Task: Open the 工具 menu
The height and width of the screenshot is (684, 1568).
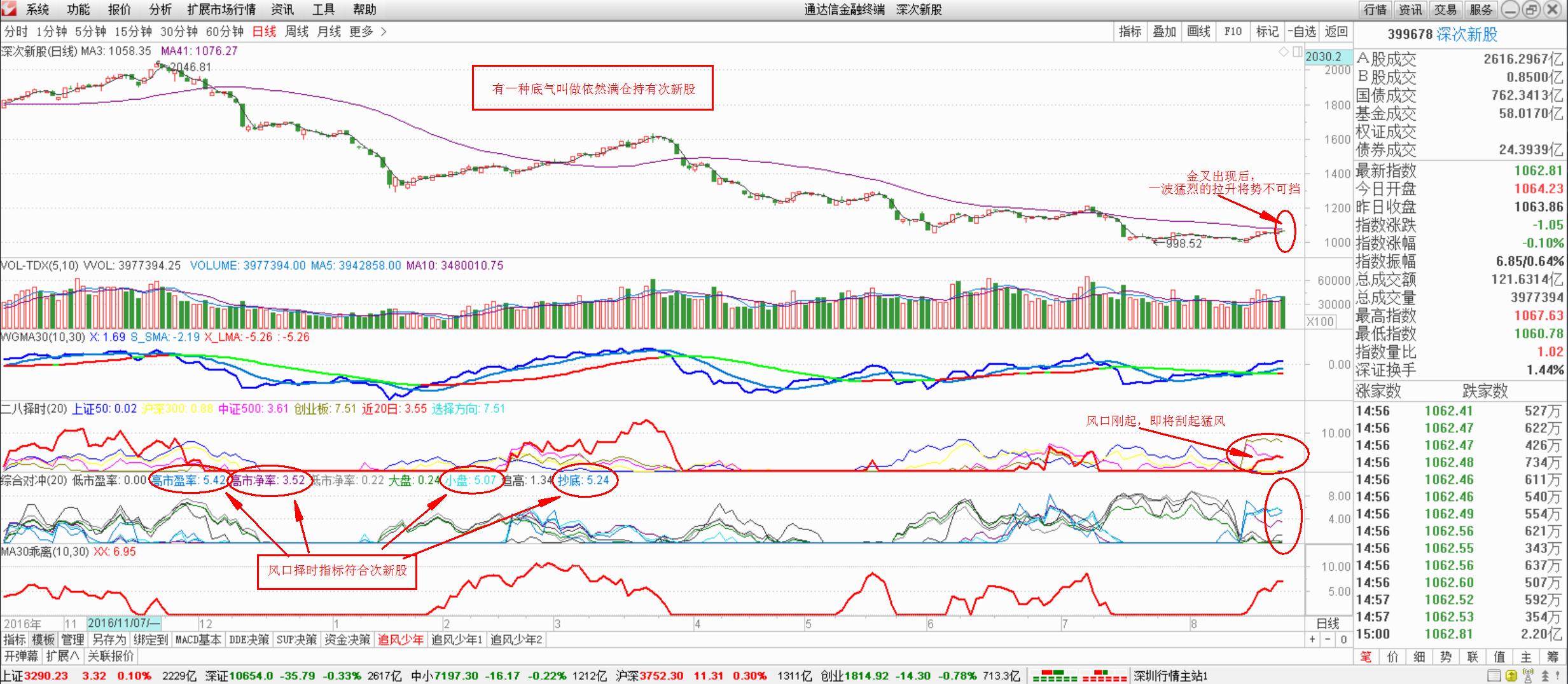Action: (x=324, y=10)
